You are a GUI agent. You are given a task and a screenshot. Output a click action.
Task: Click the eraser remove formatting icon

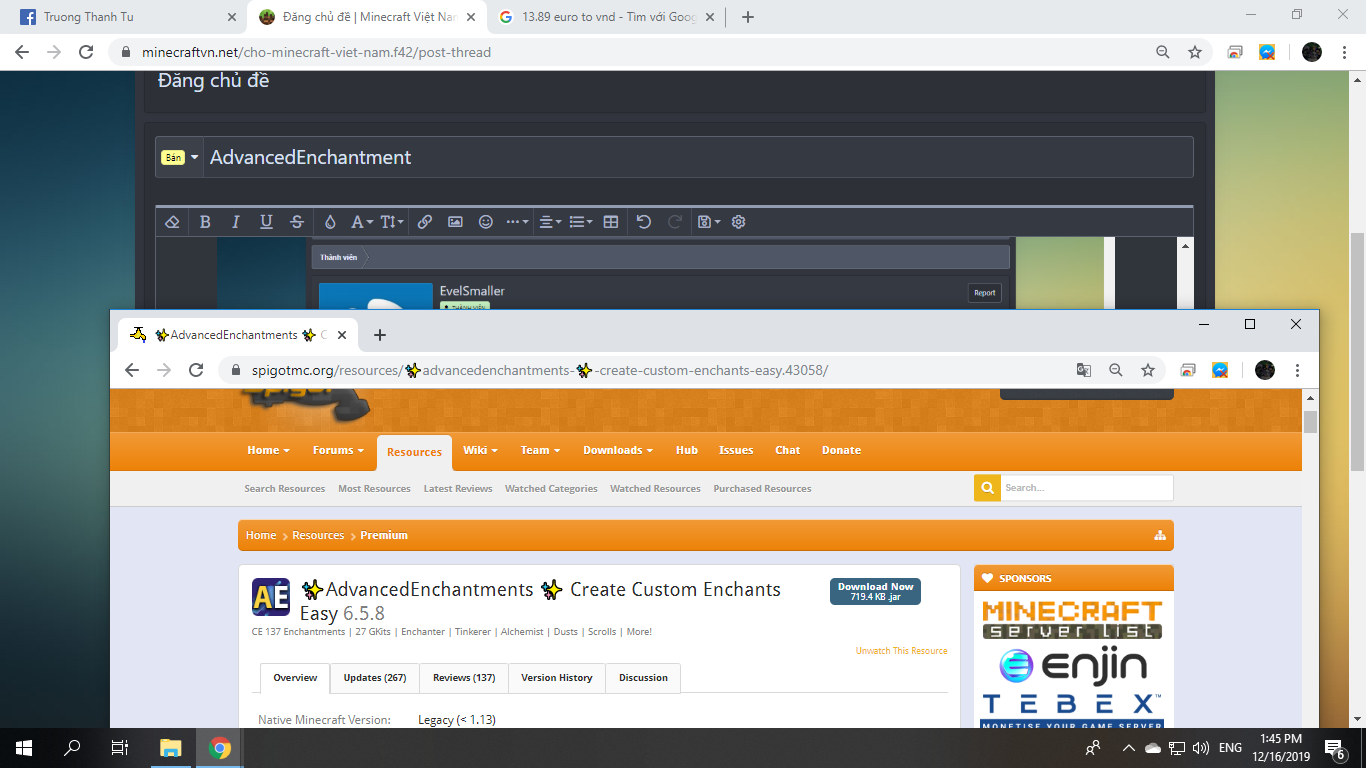coord(172,222)
